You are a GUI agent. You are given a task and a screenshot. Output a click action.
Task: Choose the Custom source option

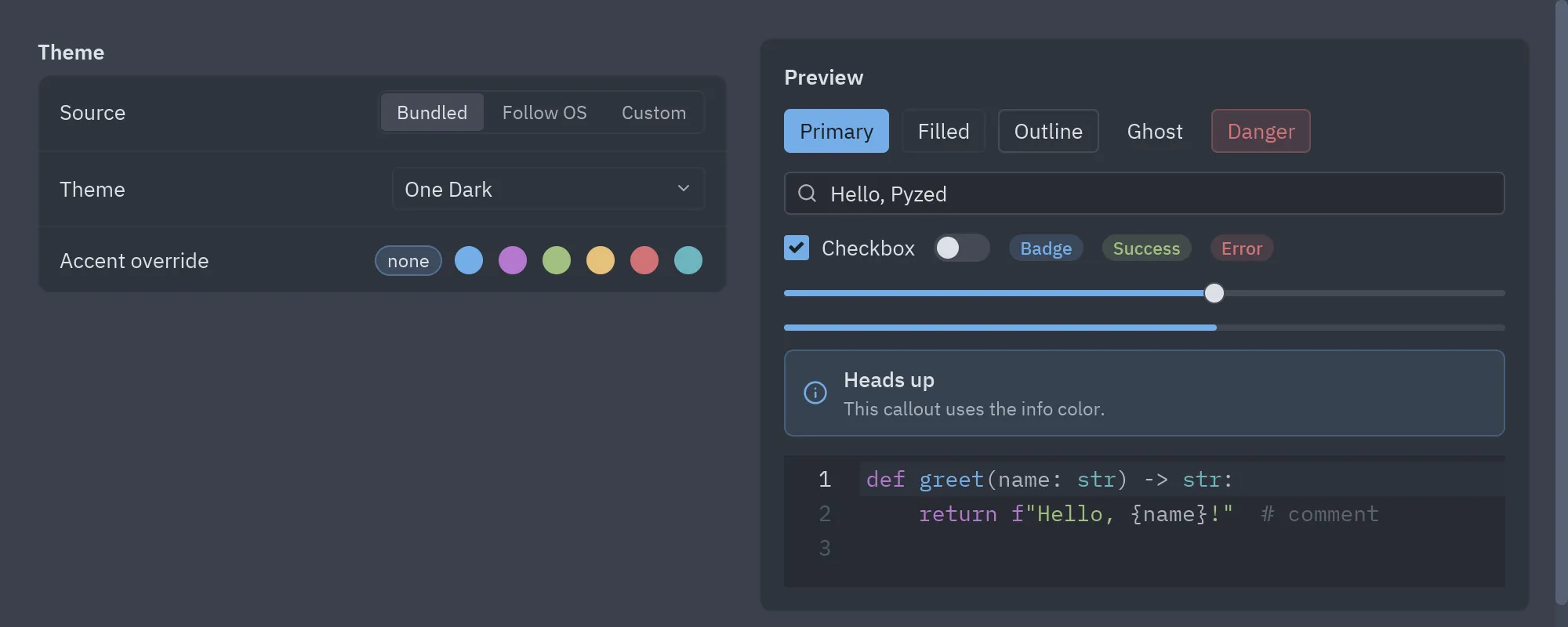pyautogui.click(x=654, y=112)
